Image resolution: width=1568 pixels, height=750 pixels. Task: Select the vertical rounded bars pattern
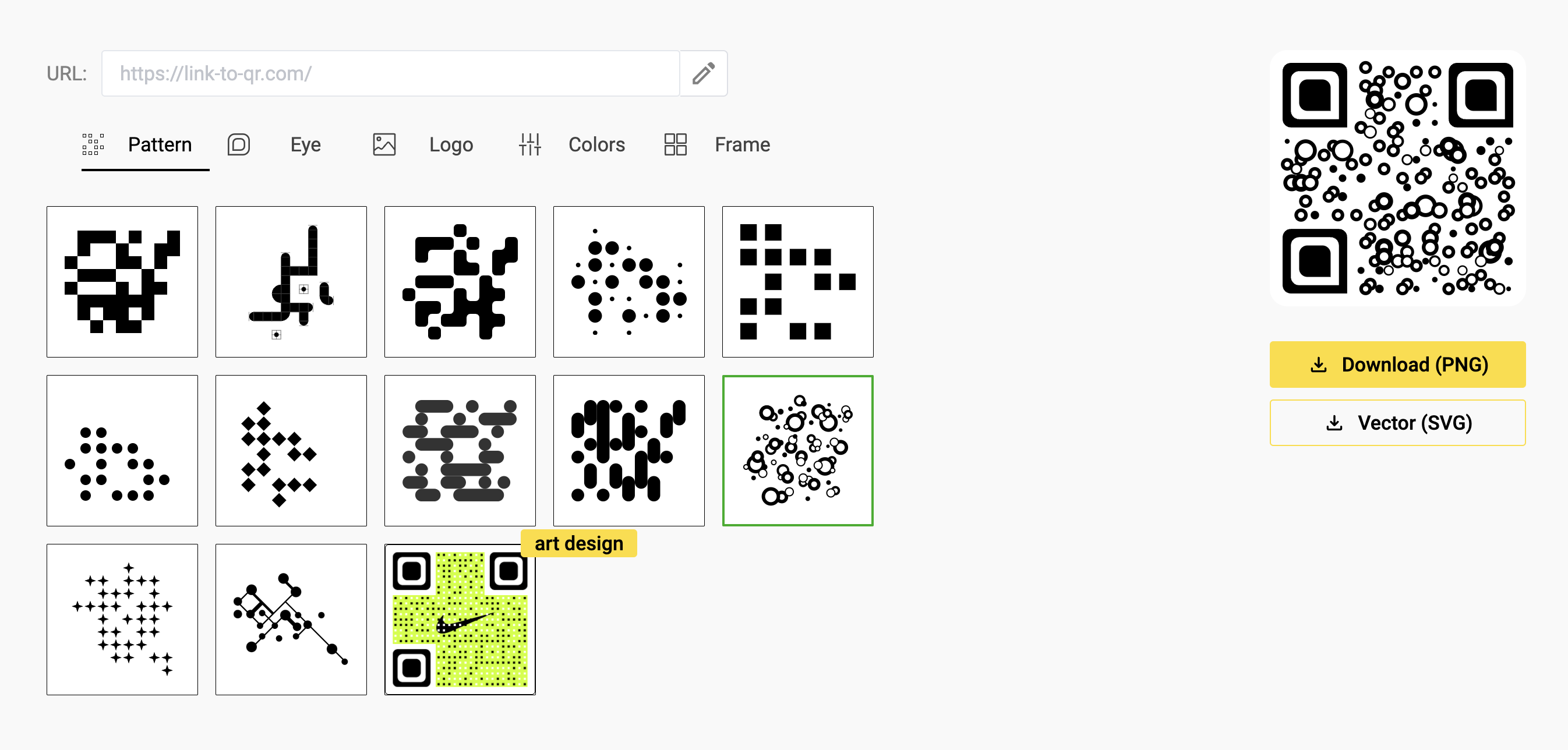point(629,451)
